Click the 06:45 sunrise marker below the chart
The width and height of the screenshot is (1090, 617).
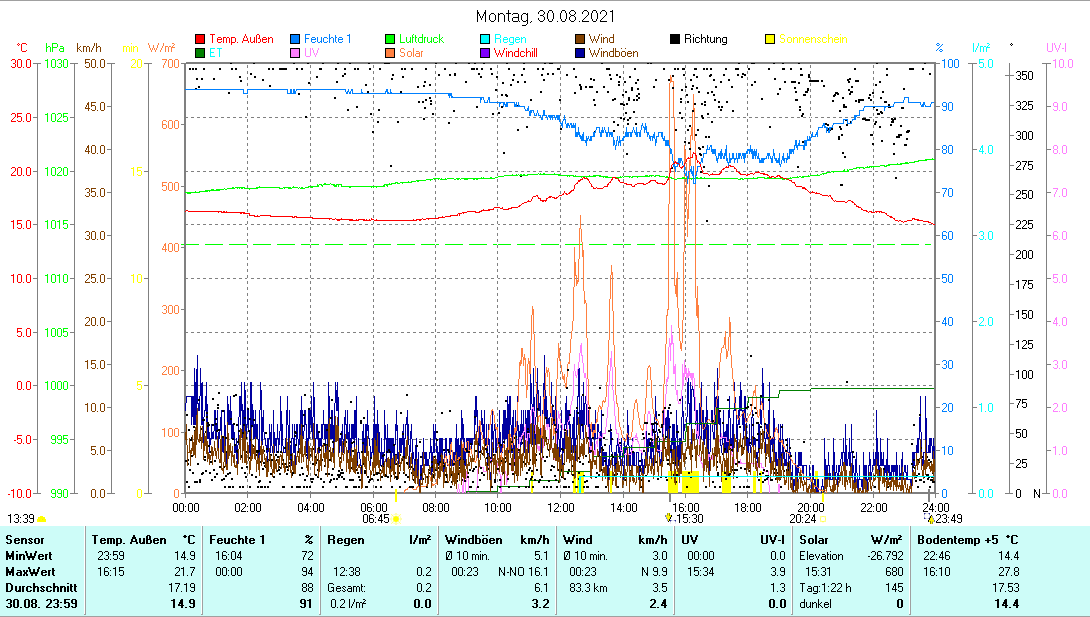(x=376, y=518)
